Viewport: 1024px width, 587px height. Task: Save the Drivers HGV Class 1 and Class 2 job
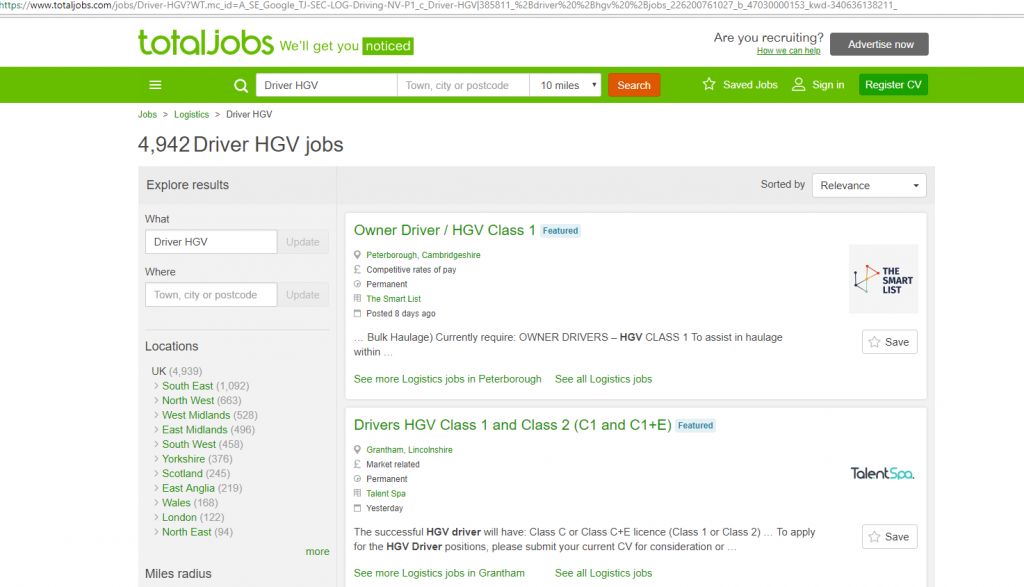coord(889,536)
